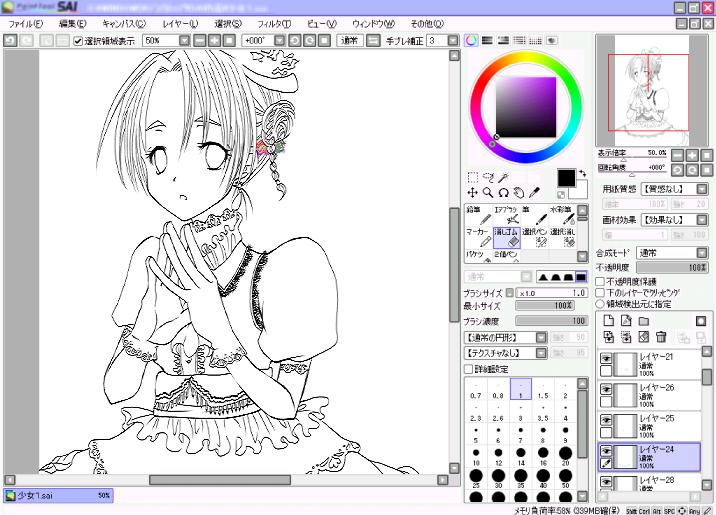Click the flip view horizontally toolbar button
This screenshot has width=716, height=515.
pos(373,41)
